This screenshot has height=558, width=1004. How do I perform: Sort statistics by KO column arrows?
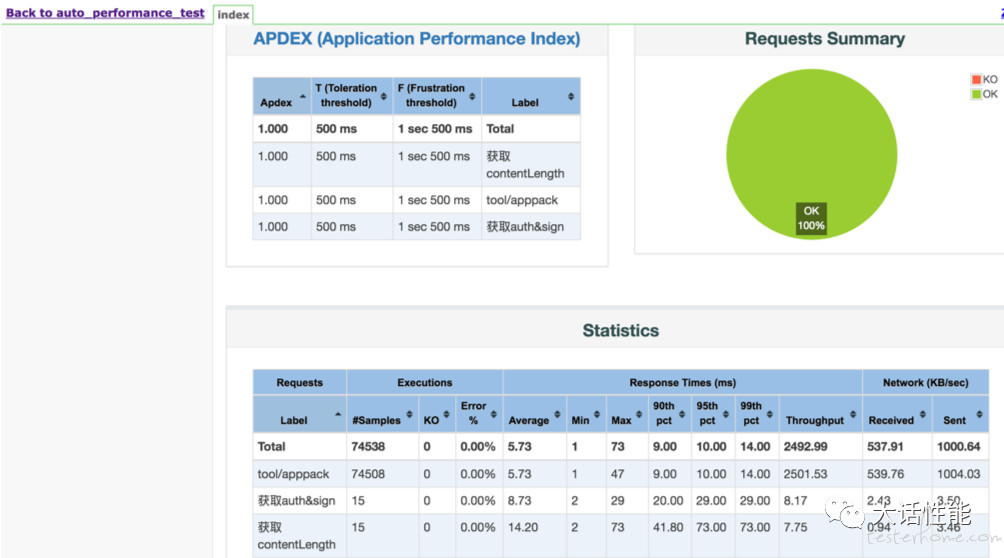point(446,414)
